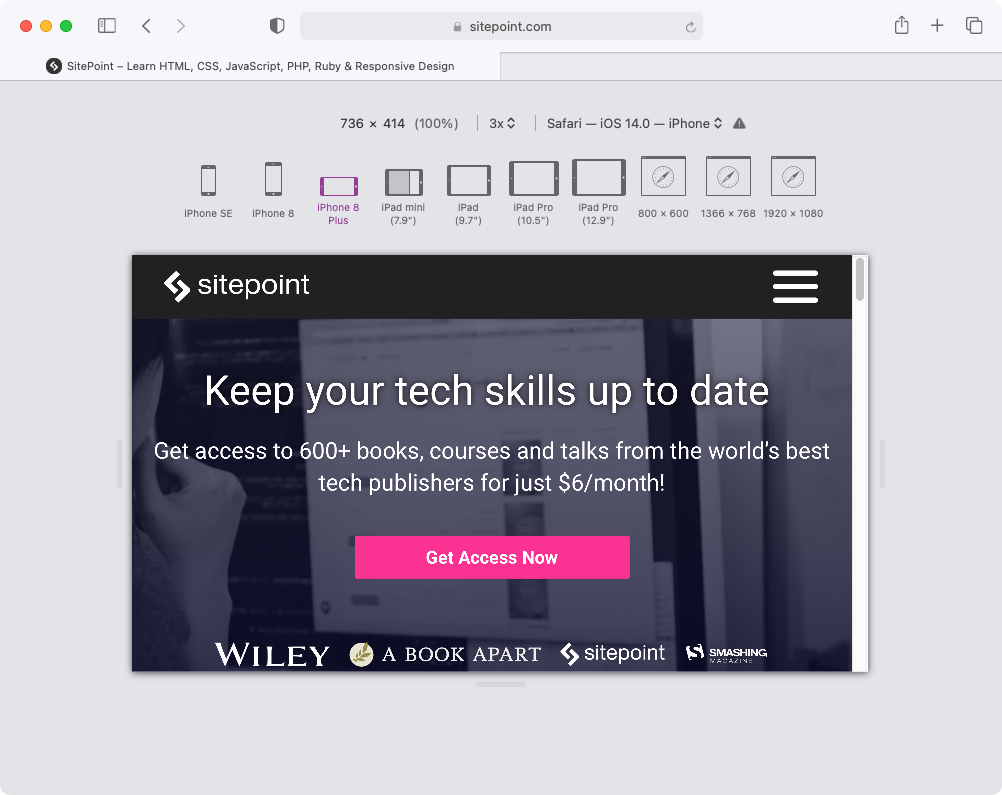Viewport: 1002px width, 795px height.
Task: Click the bottom viewport resize handle
Action: pos(501,684)
